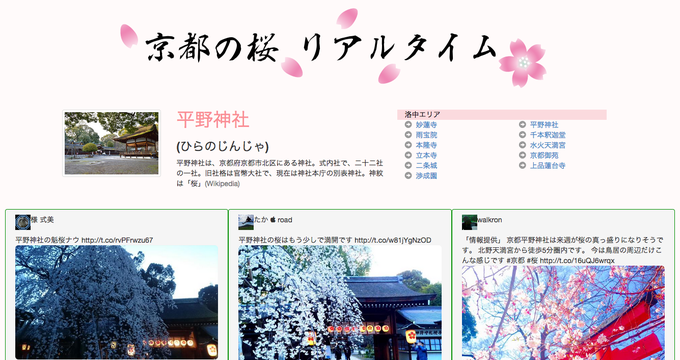Open the 平野神社 link in area list

(544, 125)
